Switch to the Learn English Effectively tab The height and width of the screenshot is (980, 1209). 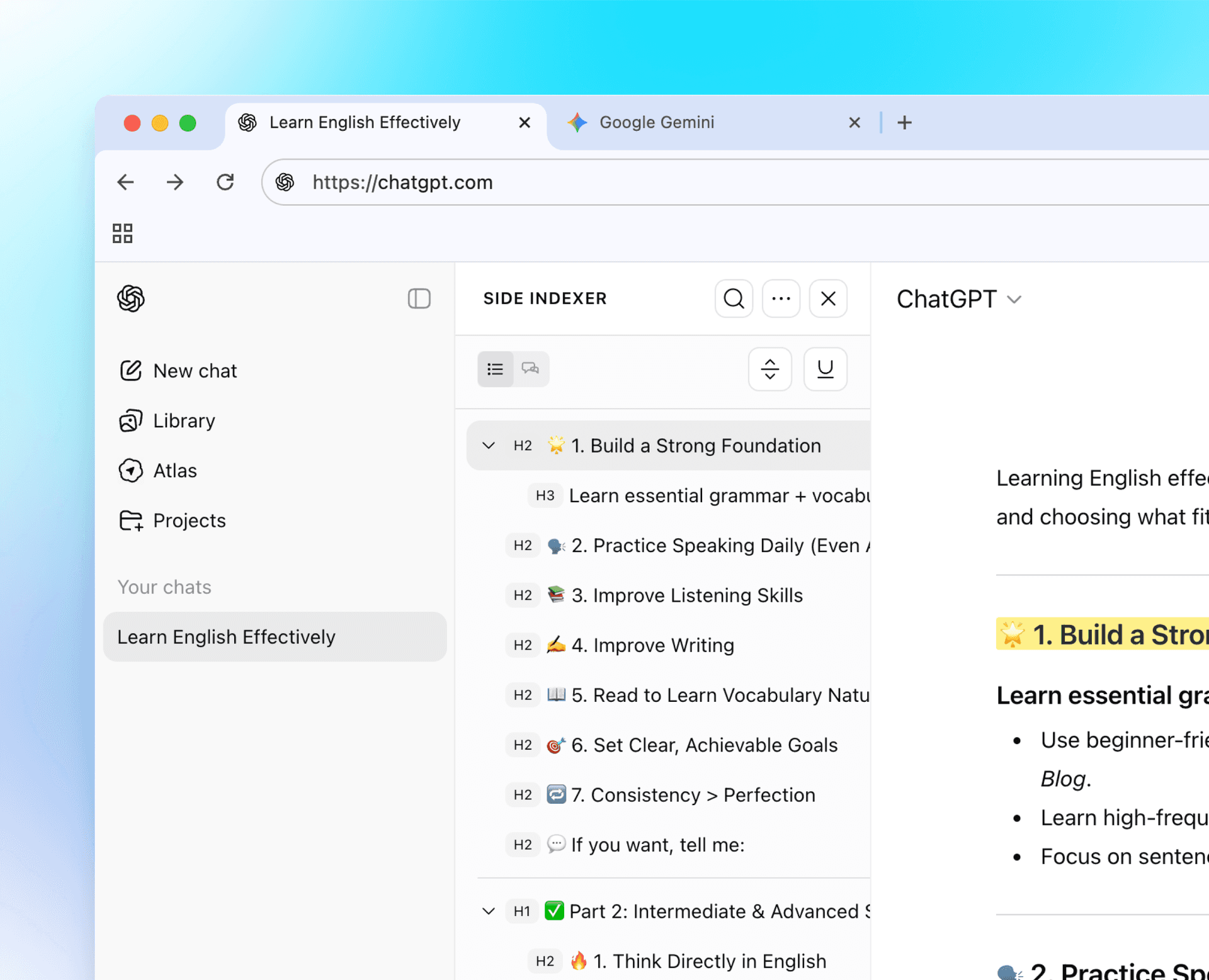click(365, 122)
